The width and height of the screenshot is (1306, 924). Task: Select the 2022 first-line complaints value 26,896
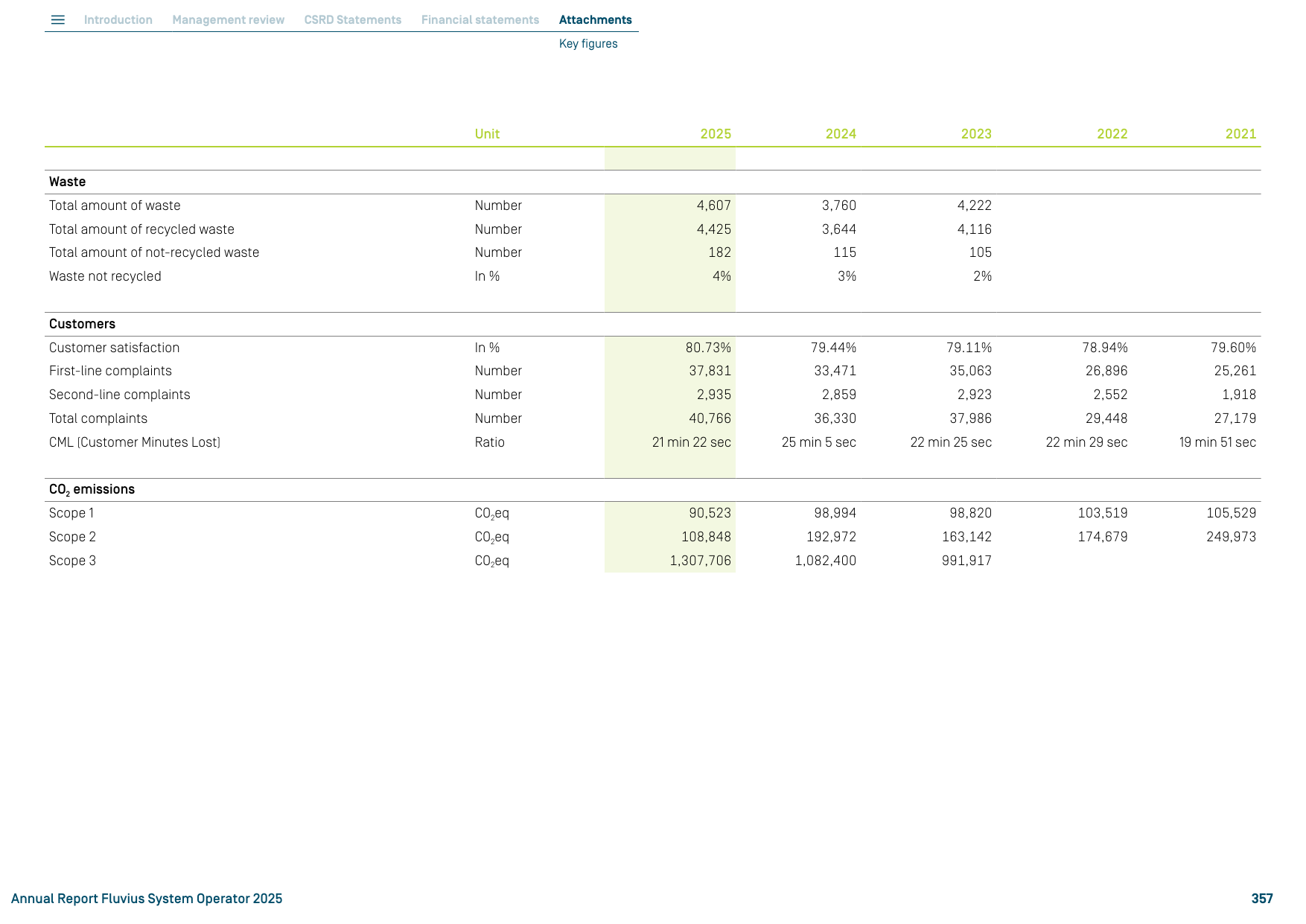point(1106,371)
